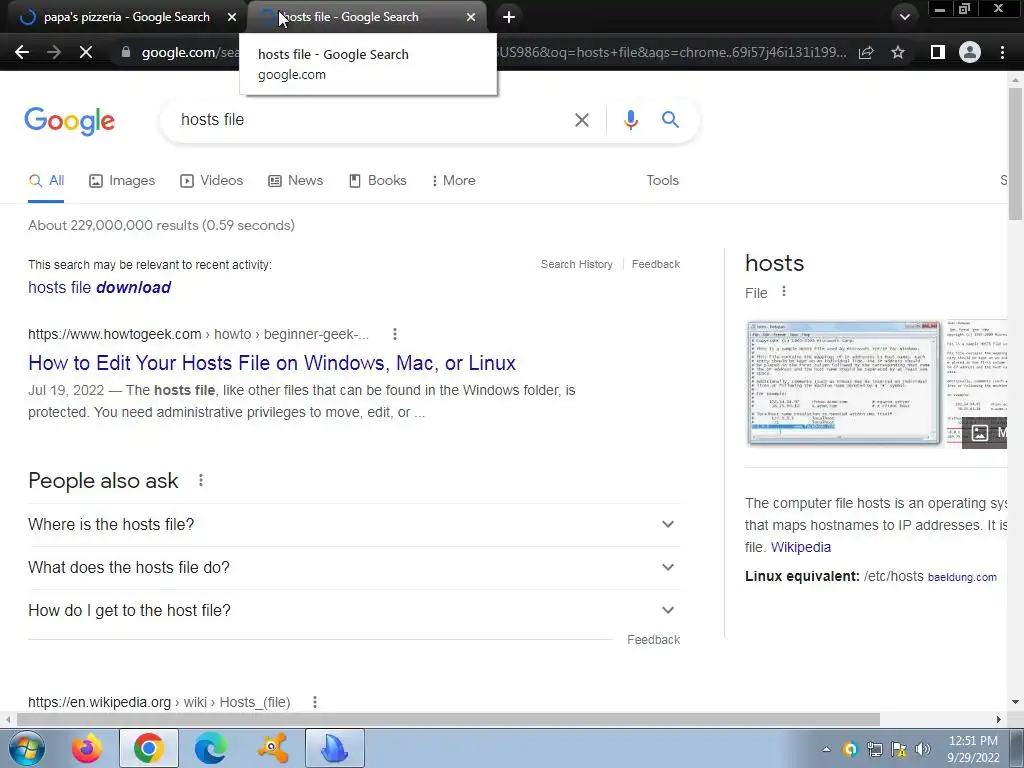Close the hosts file tab
Viewport: 1024px width, 768px height.
point(471,17)
